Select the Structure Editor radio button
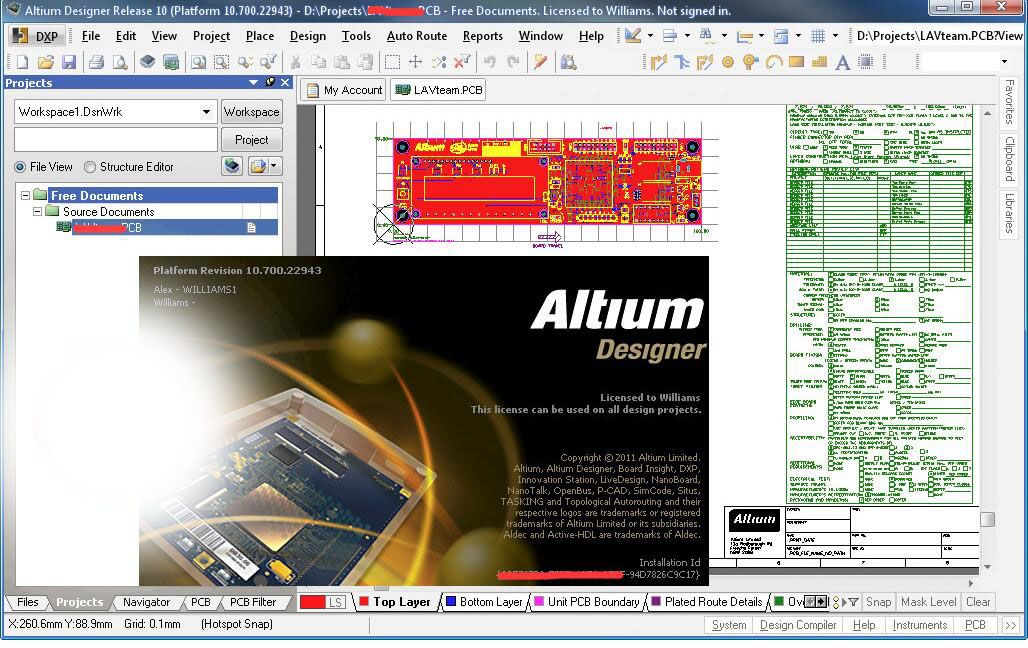Screen dimensions: 1028x648 tap(90, 167)
